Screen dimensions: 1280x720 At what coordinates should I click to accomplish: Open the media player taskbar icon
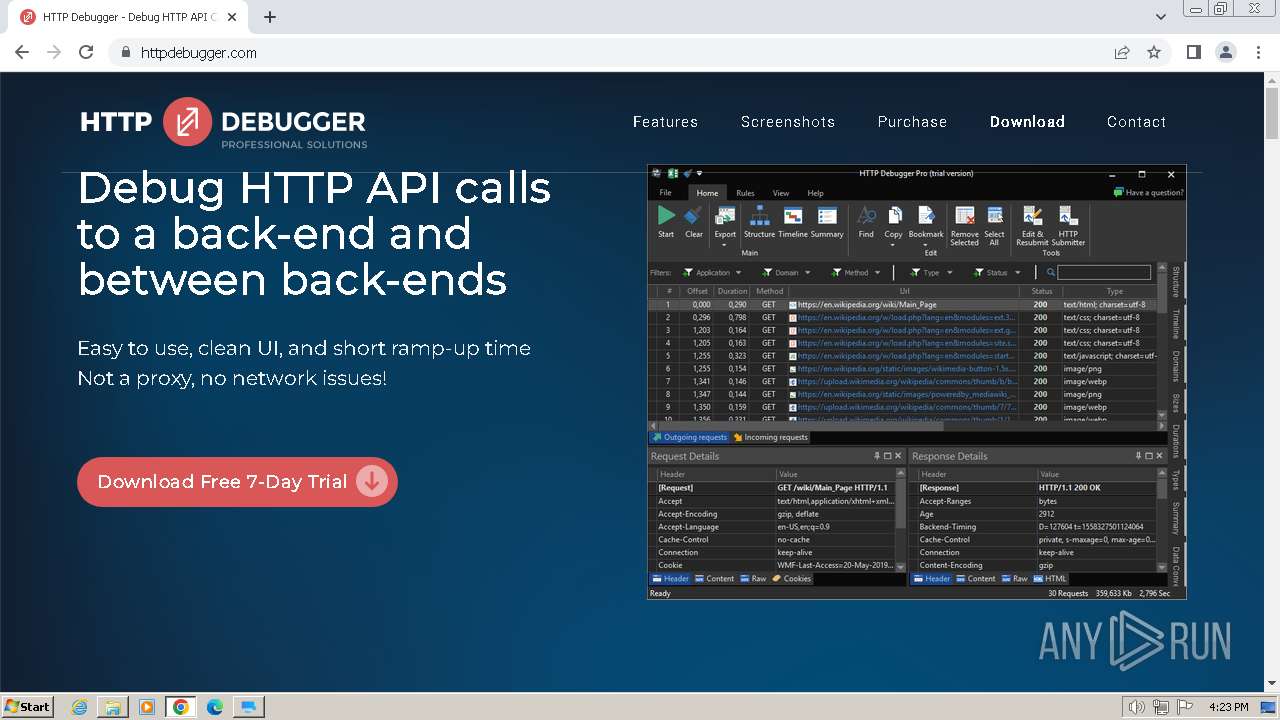[x=147, y=707]
